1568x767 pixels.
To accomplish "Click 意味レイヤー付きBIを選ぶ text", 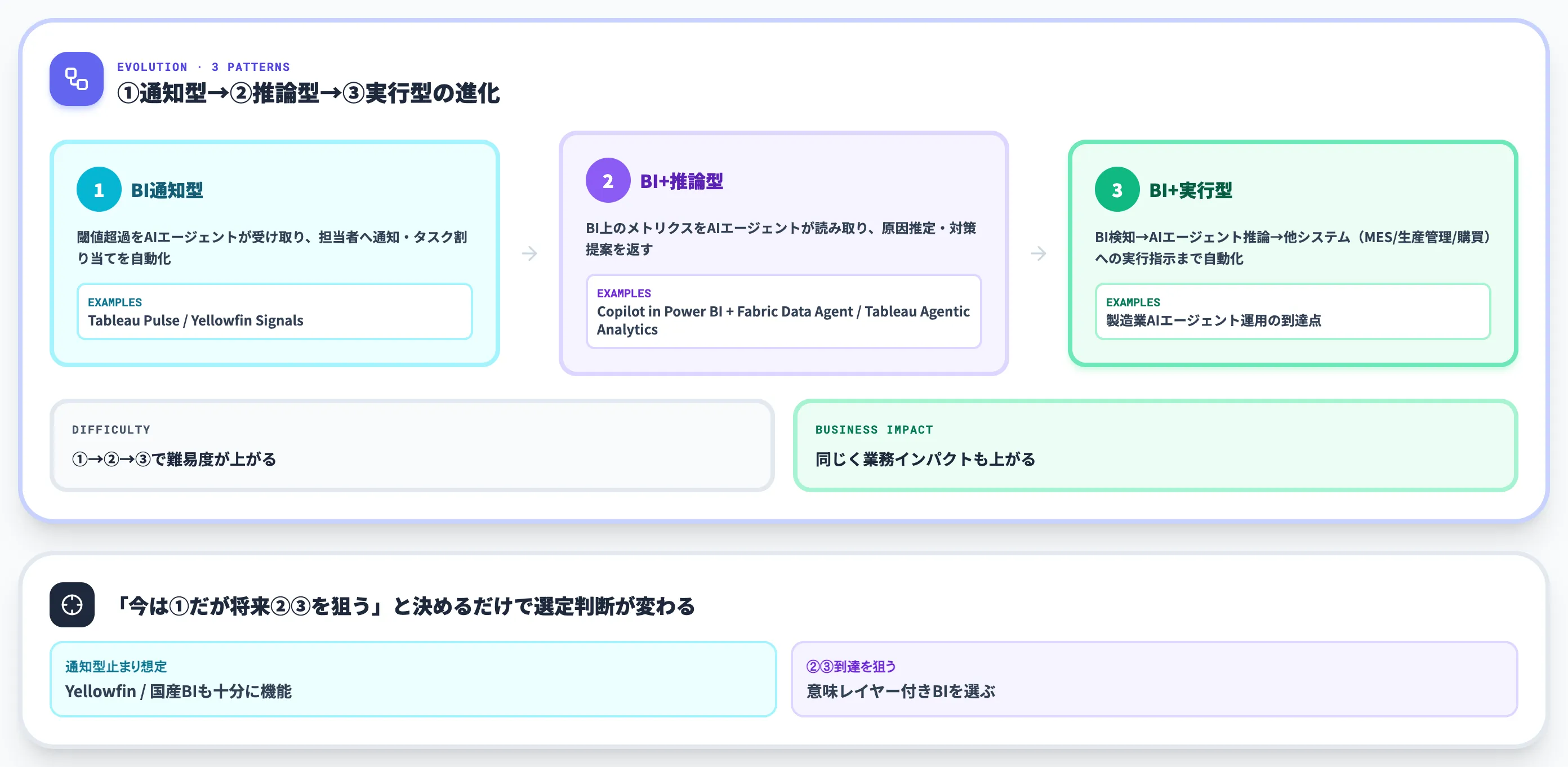I will 900,691.
